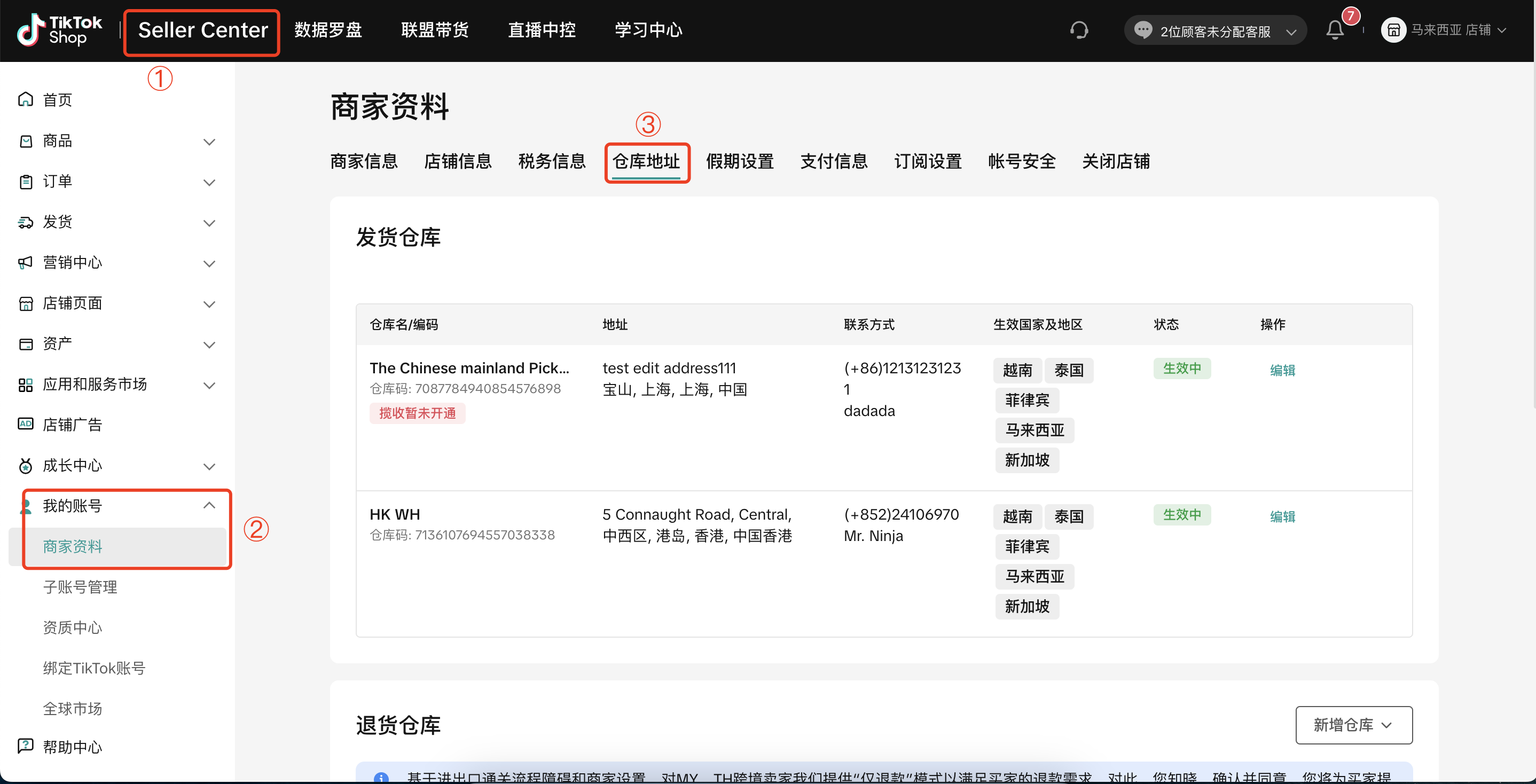Click the 发货 truck icon
This screenshot has height=784, width=1536.
point(26,222)
